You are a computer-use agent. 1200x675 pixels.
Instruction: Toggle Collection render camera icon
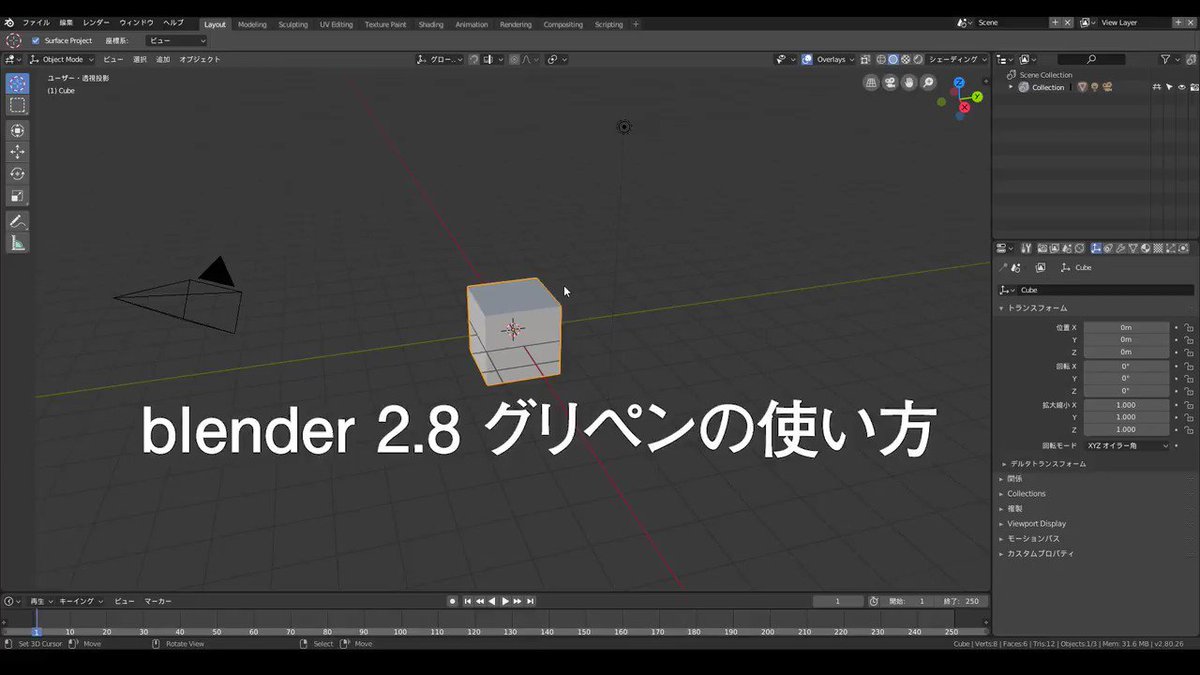1193,87
